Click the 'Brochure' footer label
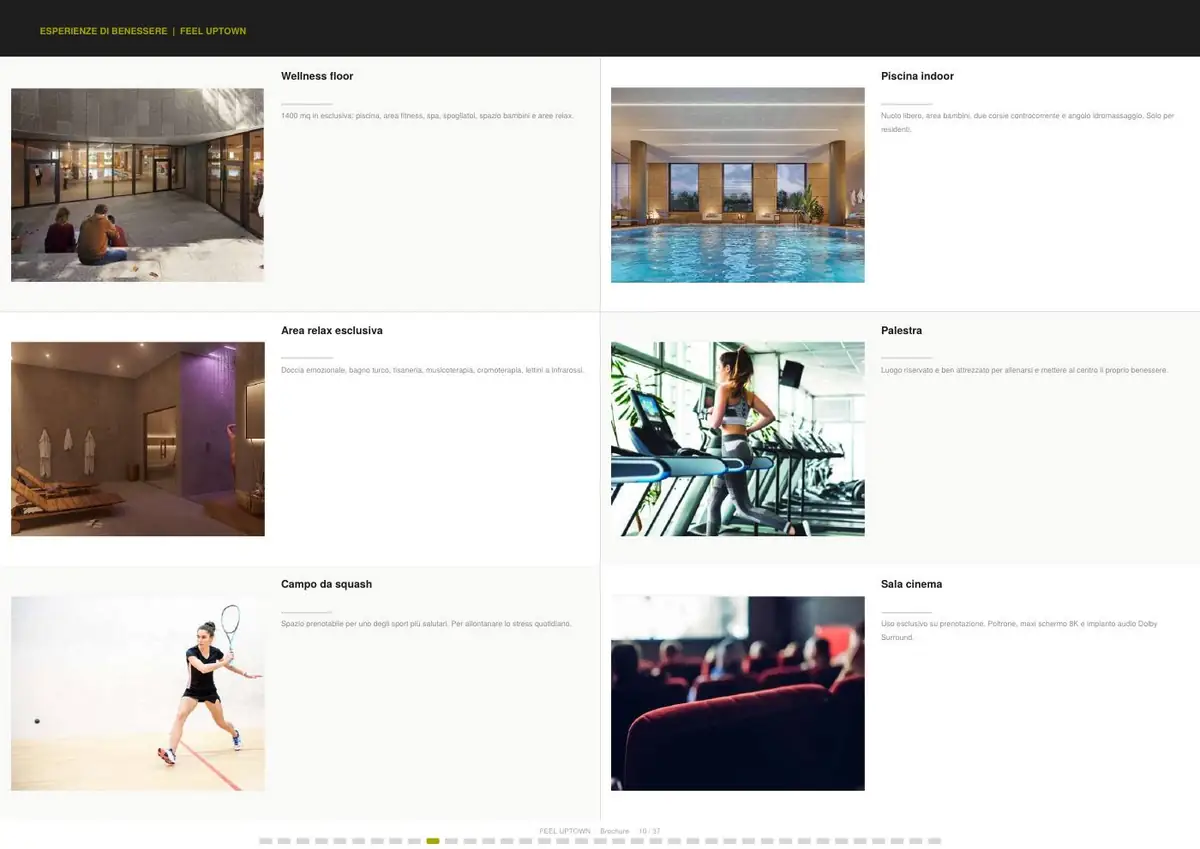The width and height of the screenshot is (1200, 849). (x=615, y=831)
